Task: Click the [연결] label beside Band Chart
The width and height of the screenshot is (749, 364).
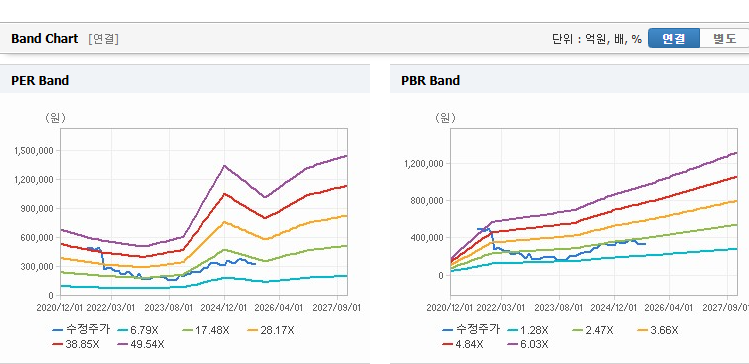Action: pyautogui.click(x=103, y=39)
